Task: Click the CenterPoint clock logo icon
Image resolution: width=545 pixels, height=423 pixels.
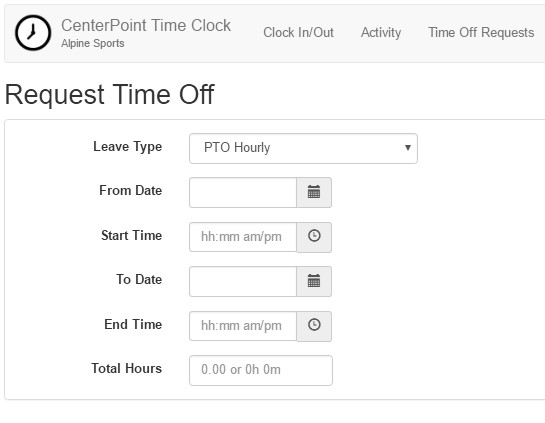Action: (x=33, y=33)
